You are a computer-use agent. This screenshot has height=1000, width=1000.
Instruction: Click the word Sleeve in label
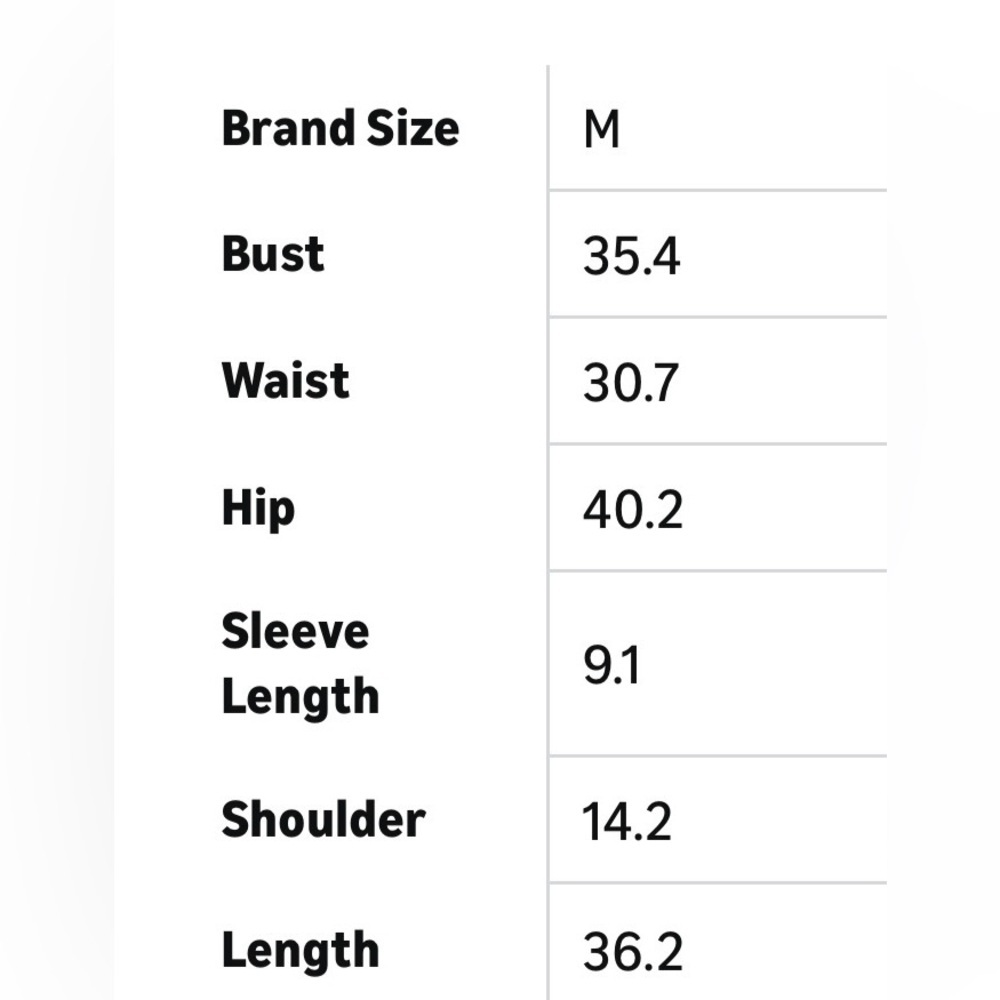click(x=295, y=632)
